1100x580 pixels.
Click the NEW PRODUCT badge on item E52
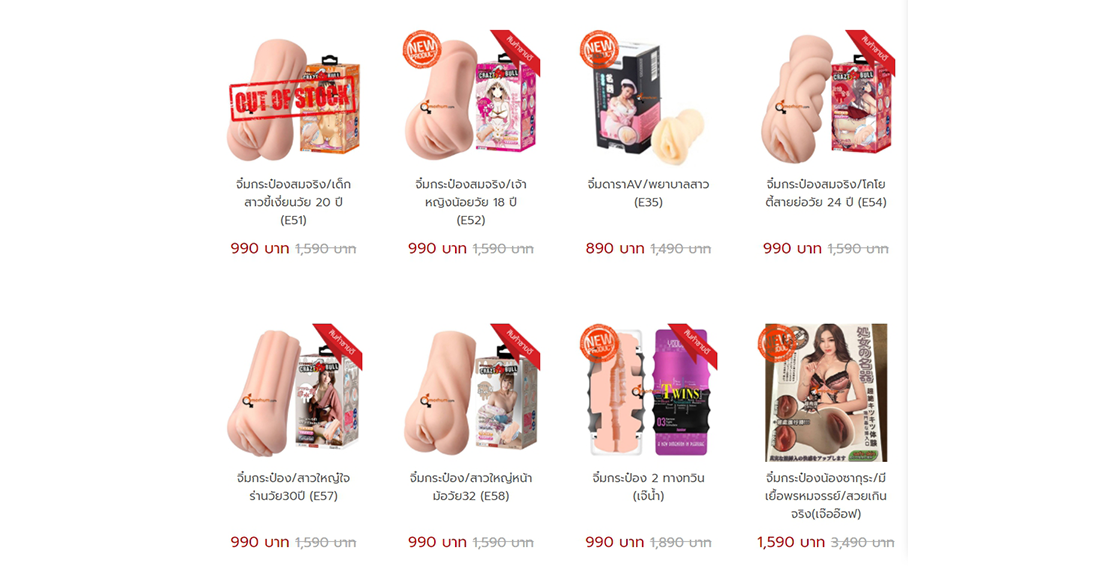pyautogui.click(x=421, y=48)
